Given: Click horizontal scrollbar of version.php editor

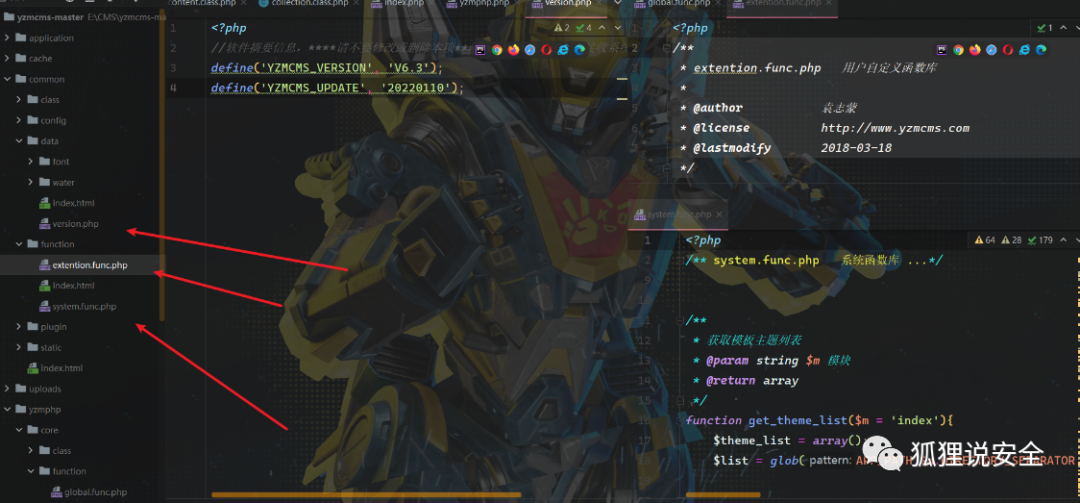Looking at the screenshot, I should point(366,494).
